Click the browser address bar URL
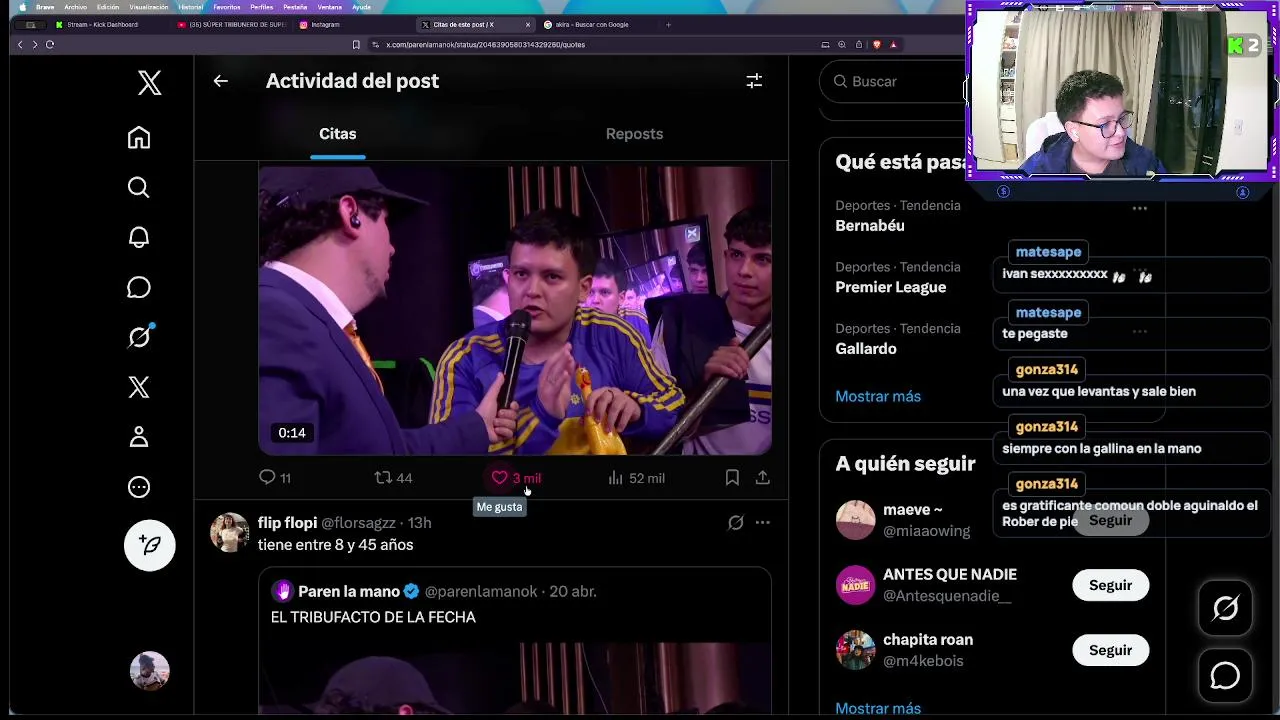1280x720 pixels. 485,44
